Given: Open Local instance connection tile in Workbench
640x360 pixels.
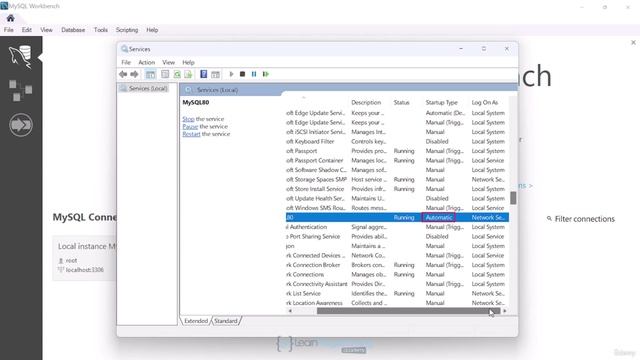Looking at the screenshot, I should point(84,258).
